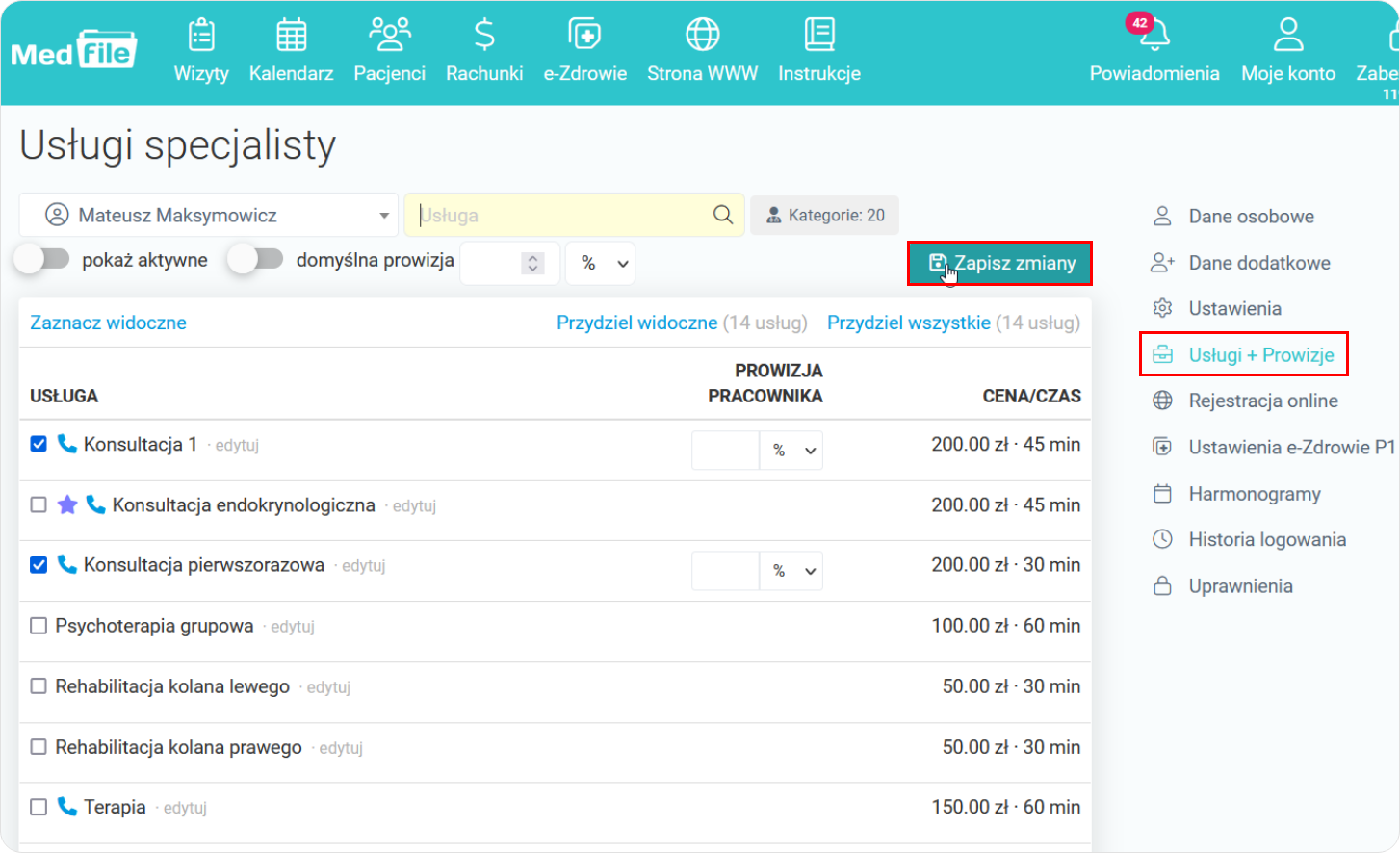Viewport: 1400px width, 853px height.
Task: Click edytuj next to Konsultacja 1
Action: pyautogui.click(x=237, y=445)
